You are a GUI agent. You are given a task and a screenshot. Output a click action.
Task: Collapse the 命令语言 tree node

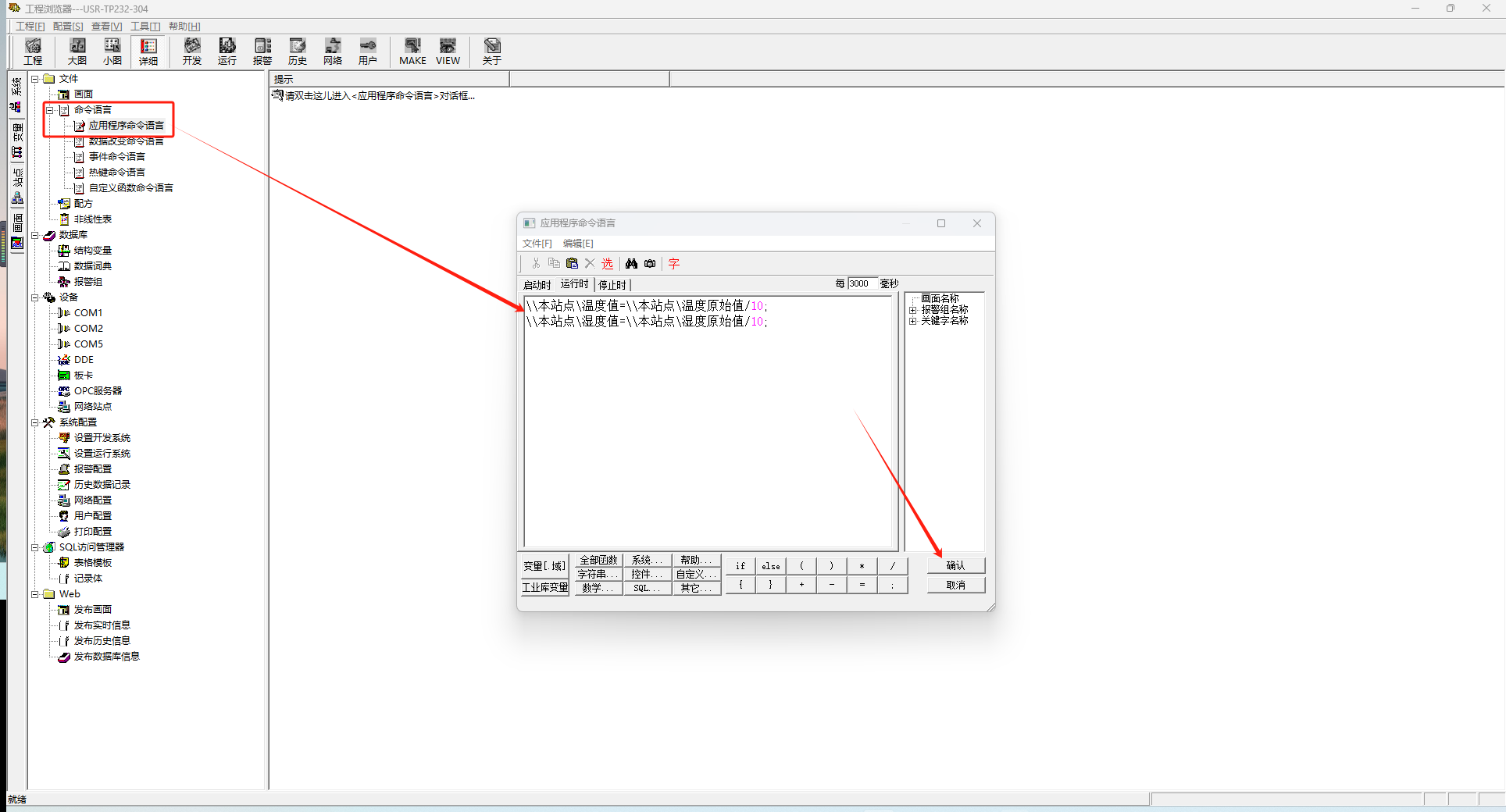coord(50,110)
